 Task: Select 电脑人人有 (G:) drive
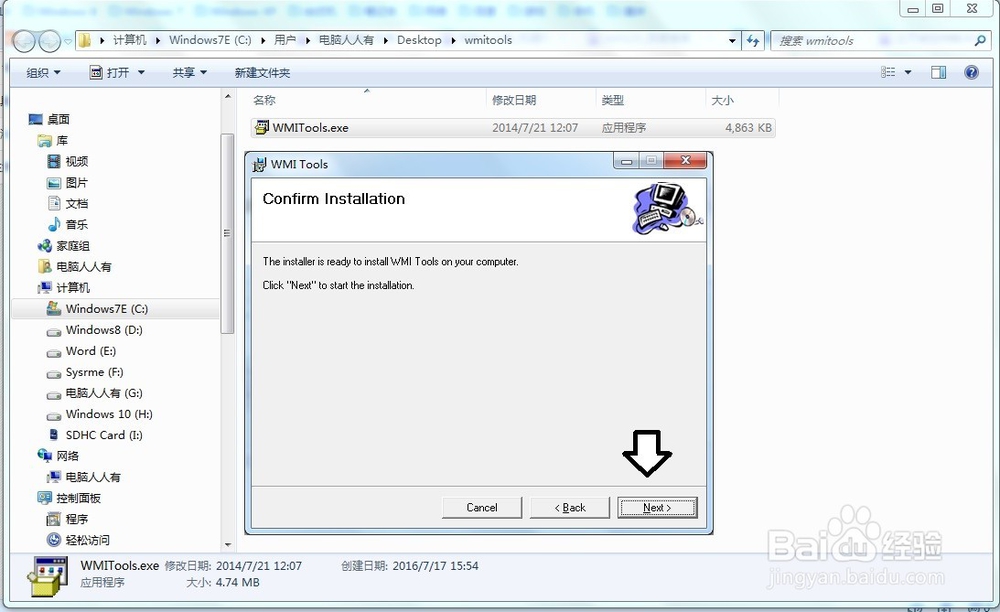coord(104,393)
